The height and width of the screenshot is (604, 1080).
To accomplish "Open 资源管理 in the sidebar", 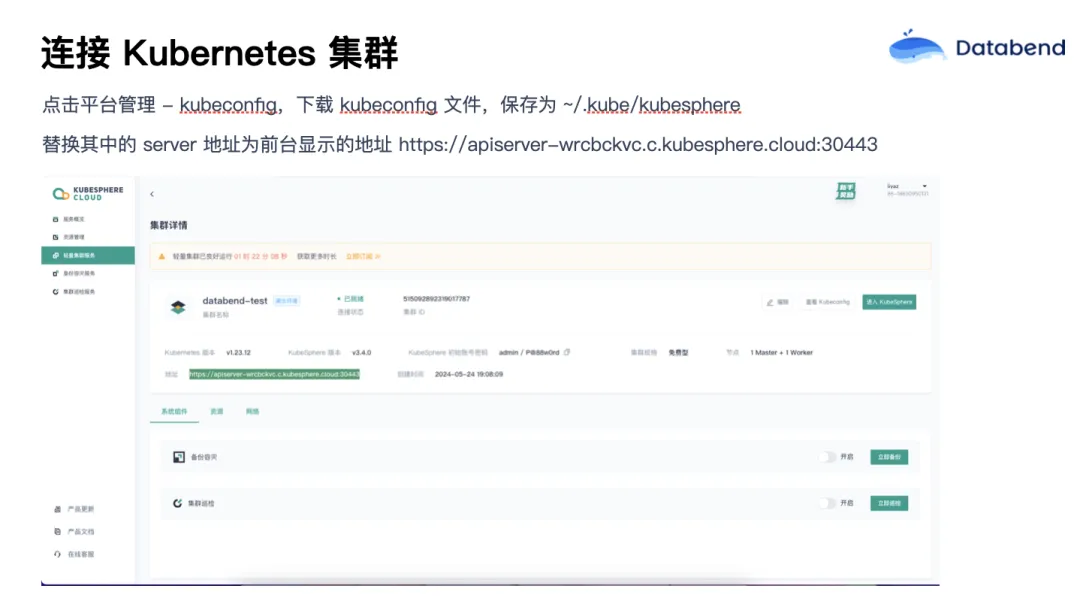I will tap(69, 237).
